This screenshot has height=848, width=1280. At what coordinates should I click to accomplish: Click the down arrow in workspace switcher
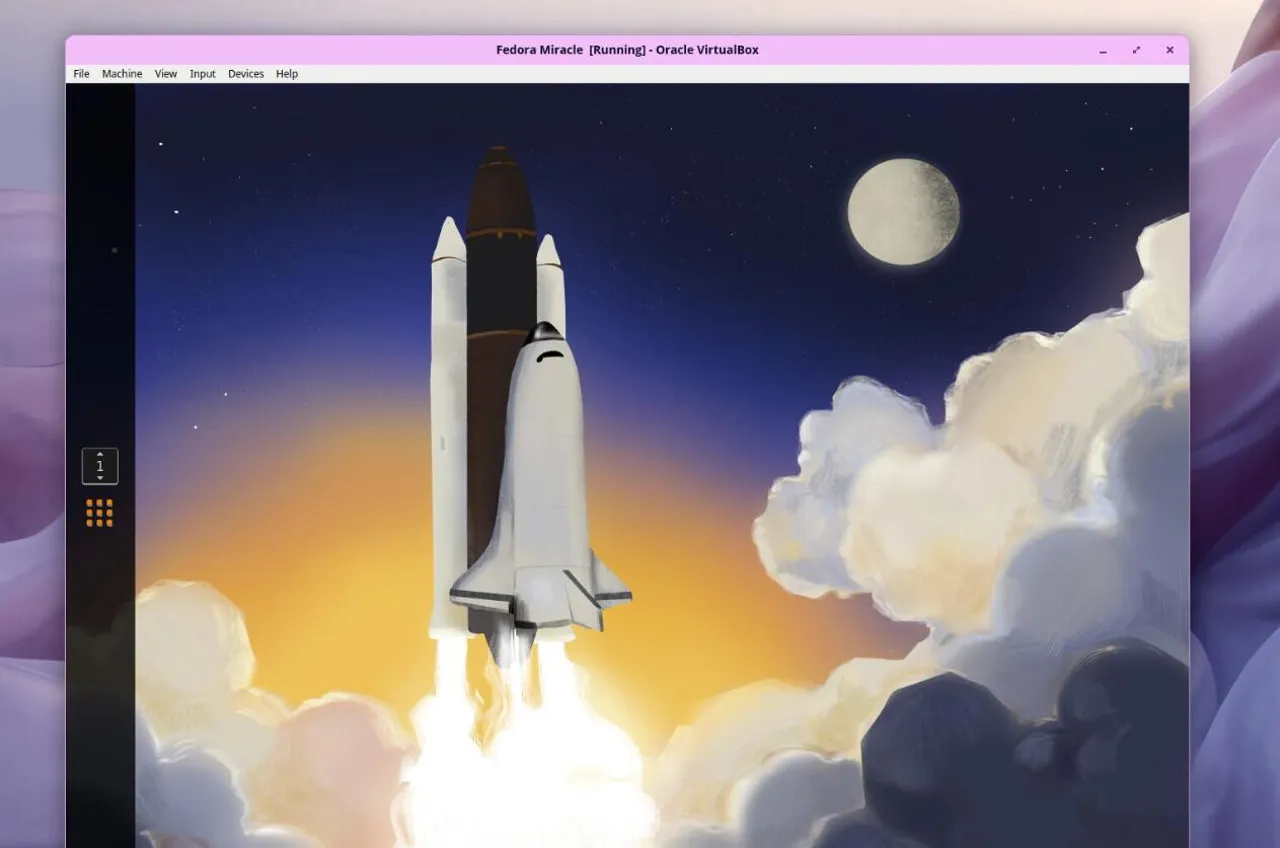100,478
